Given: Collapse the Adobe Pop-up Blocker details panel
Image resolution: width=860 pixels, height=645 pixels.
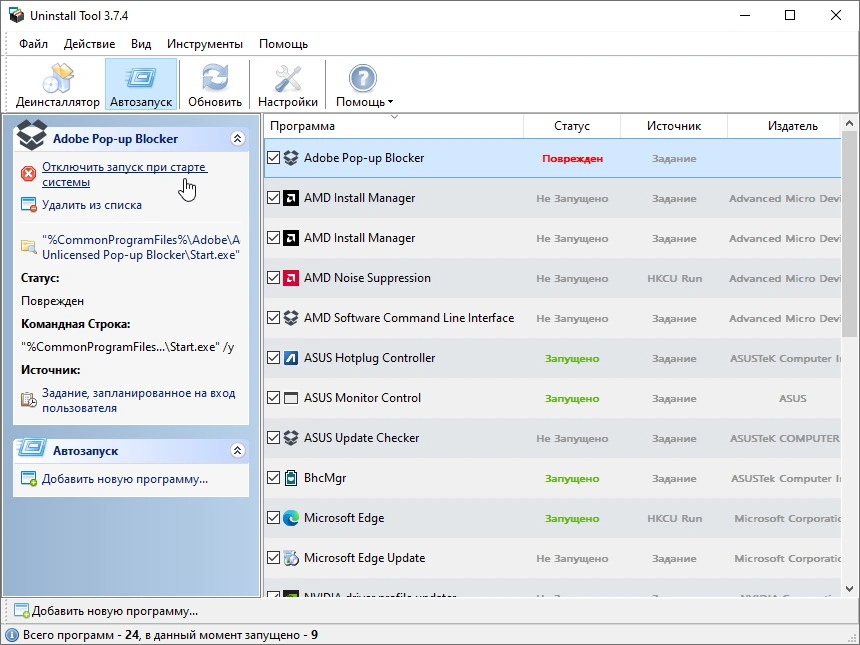Looking at the screenshot, I should tap(237, 138).
